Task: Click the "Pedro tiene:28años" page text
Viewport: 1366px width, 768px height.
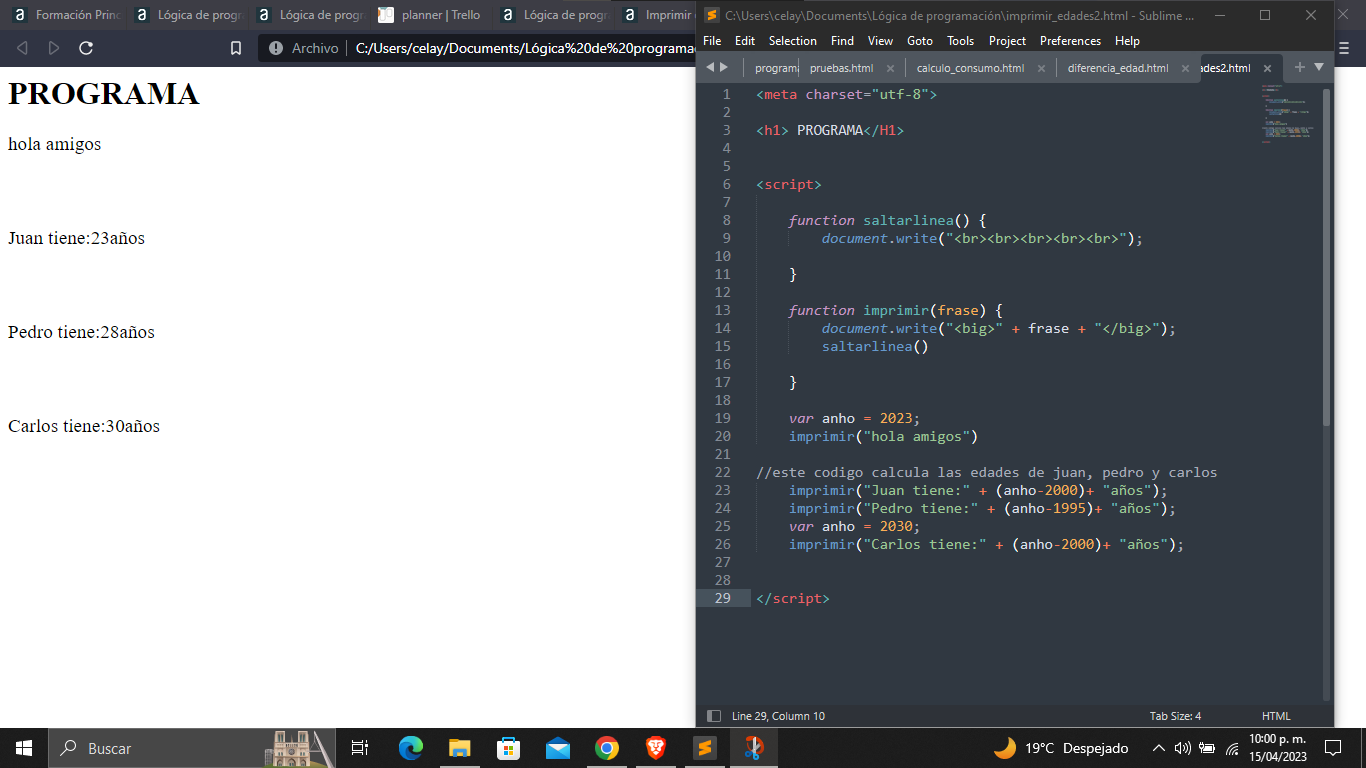Action: pos(81,332)
